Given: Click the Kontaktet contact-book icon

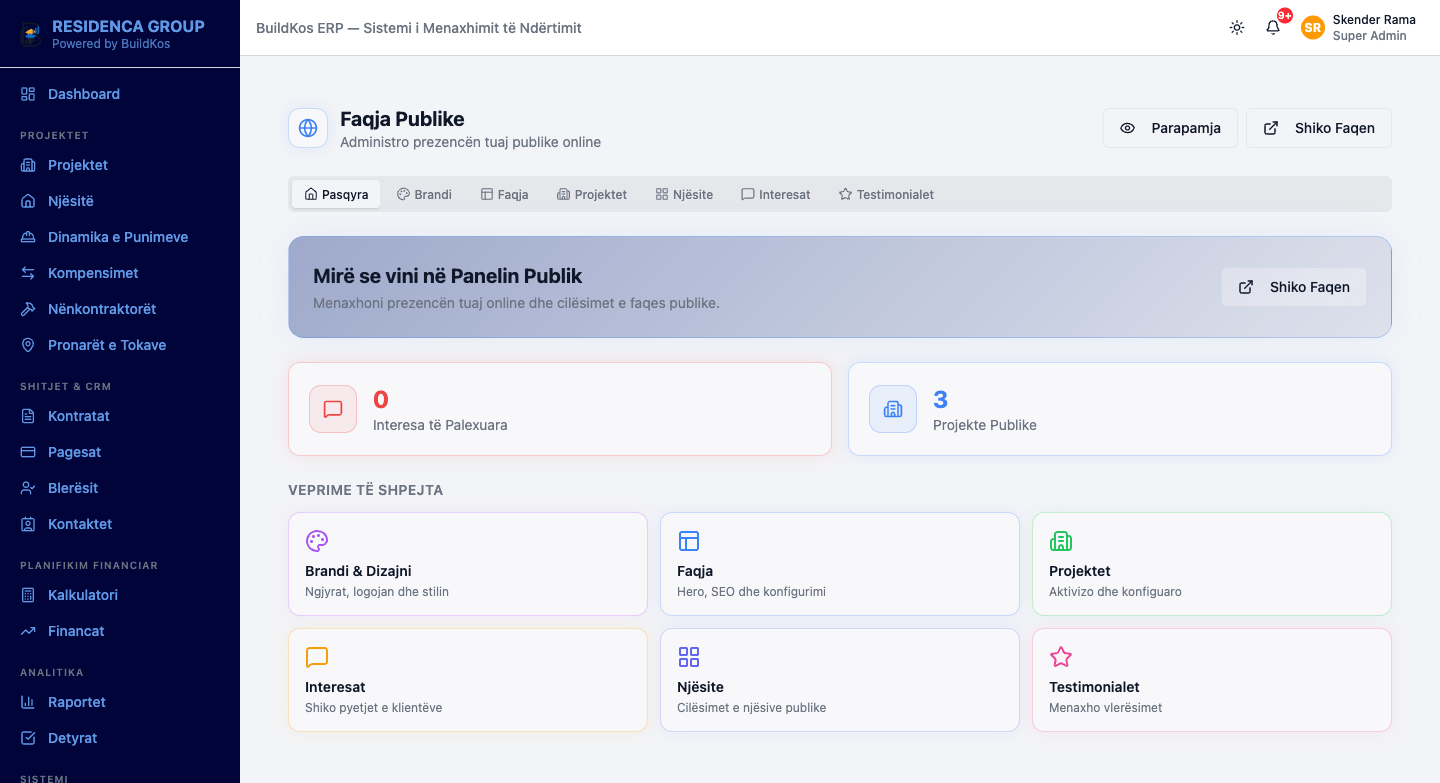Looking at the screenshot, I should pyautogui.click(x=28, y=524).
